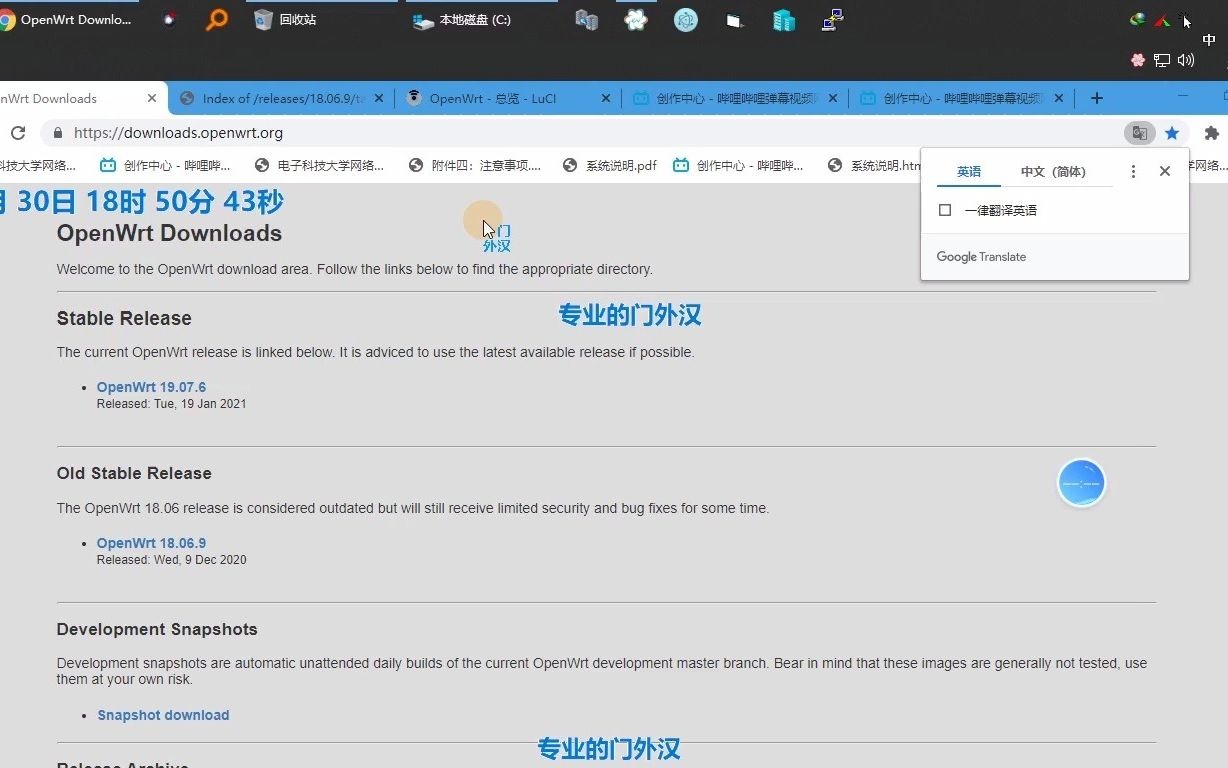Viewport: 1228px width, 768px height.
Task: Click the Google Translate icon in address bar
Action: [x=1139, y=133]
